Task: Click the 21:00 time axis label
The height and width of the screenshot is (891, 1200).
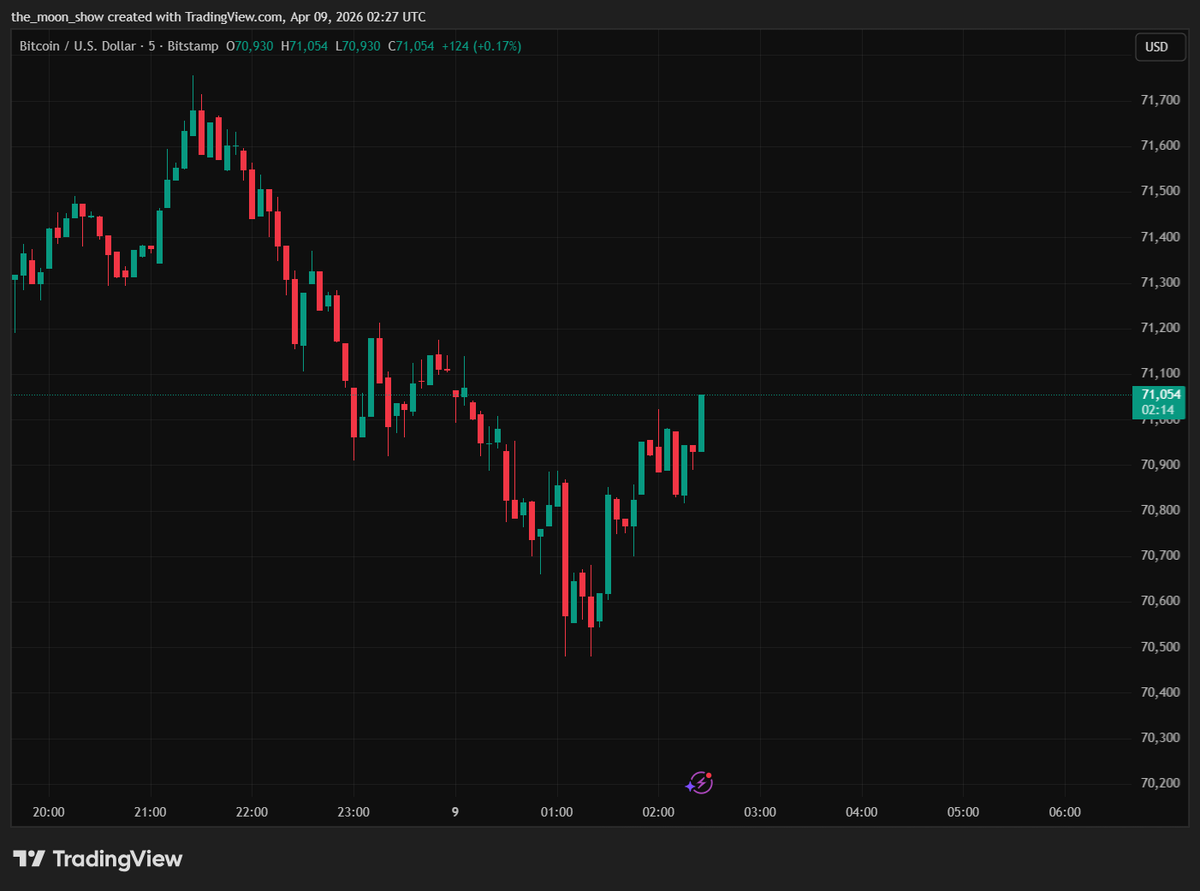Action: coord(150,812)
